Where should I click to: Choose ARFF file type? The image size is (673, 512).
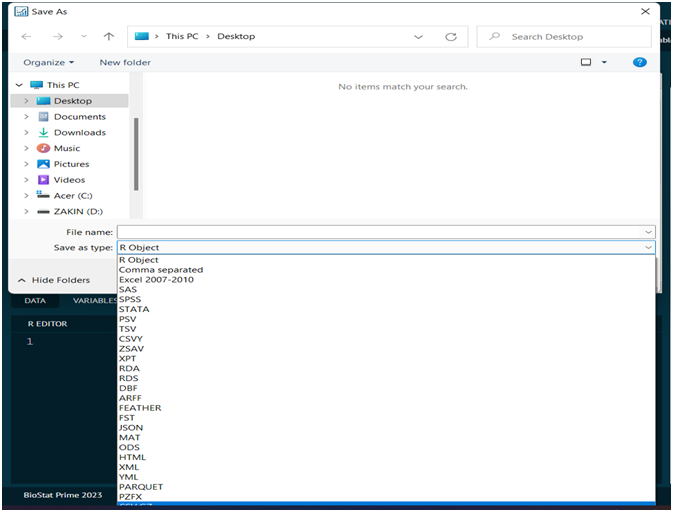pyautogui.click(x=386, y=398)
